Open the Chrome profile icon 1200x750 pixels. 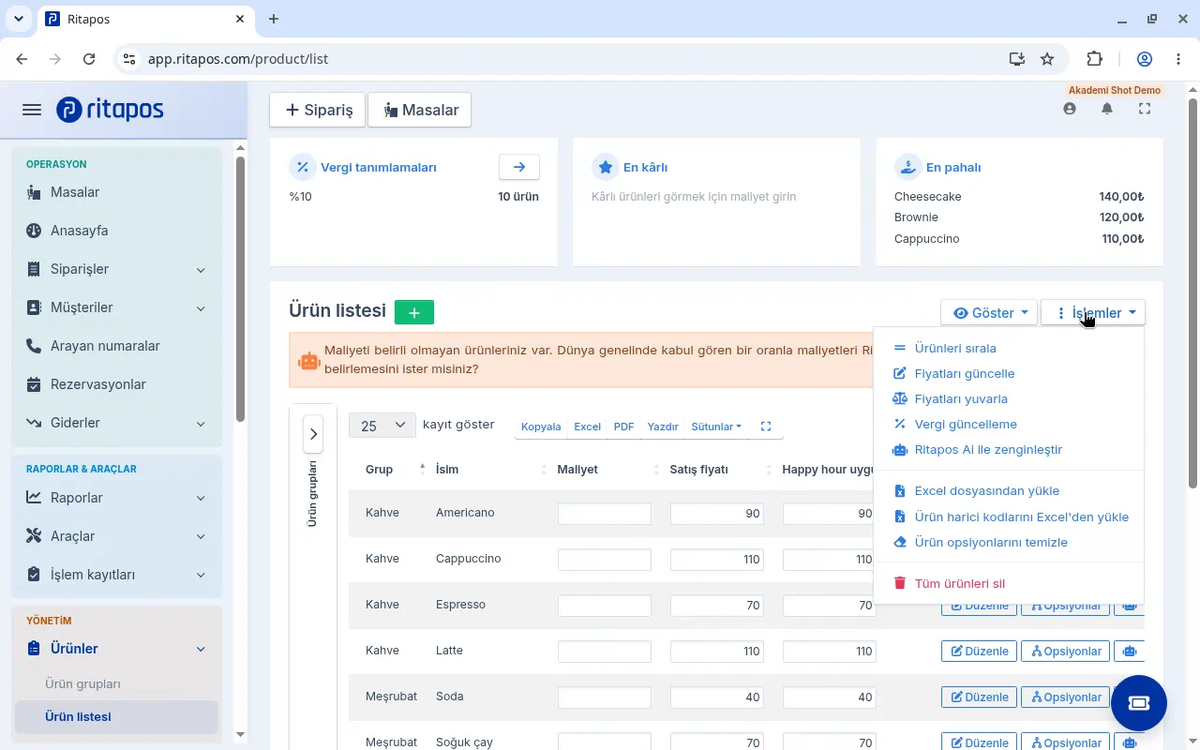1145,59
